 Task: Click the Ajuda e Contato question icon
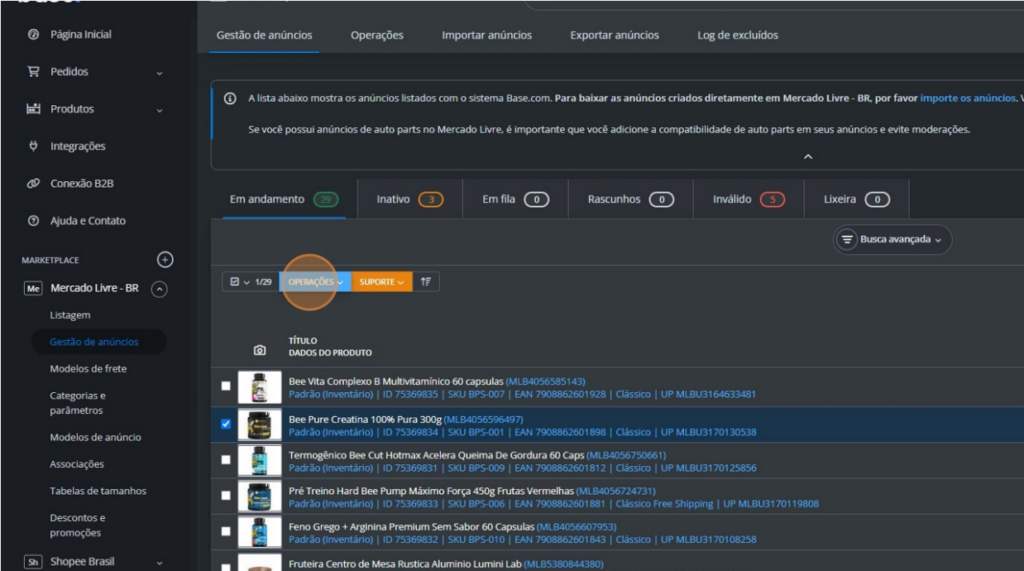pos(33,221)
